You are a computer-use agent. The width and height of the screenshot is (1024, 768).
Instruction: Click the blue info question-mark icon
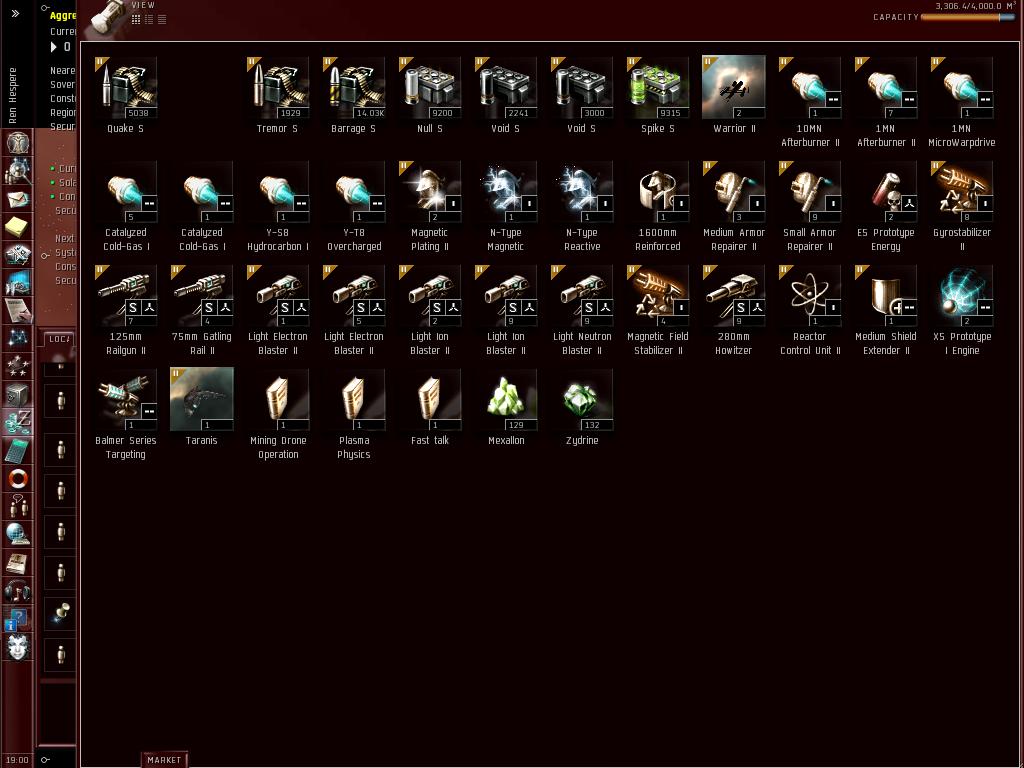16,620
